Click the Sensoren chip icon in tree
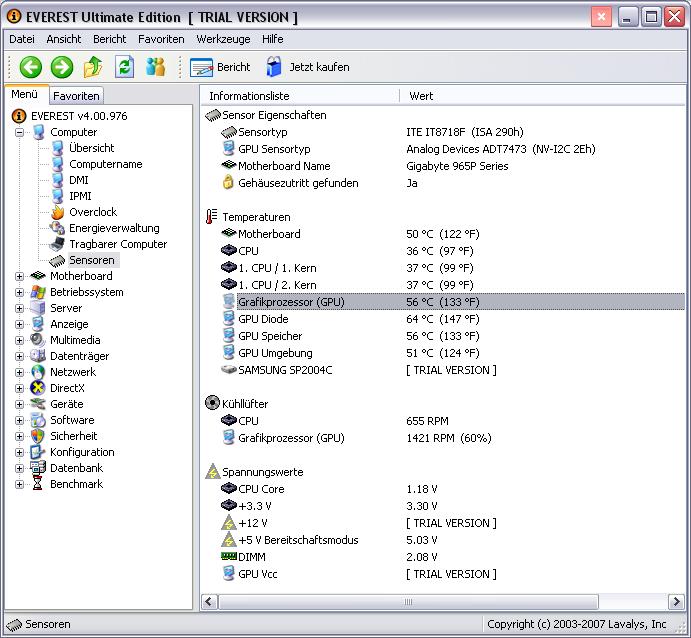 point(57,261)
